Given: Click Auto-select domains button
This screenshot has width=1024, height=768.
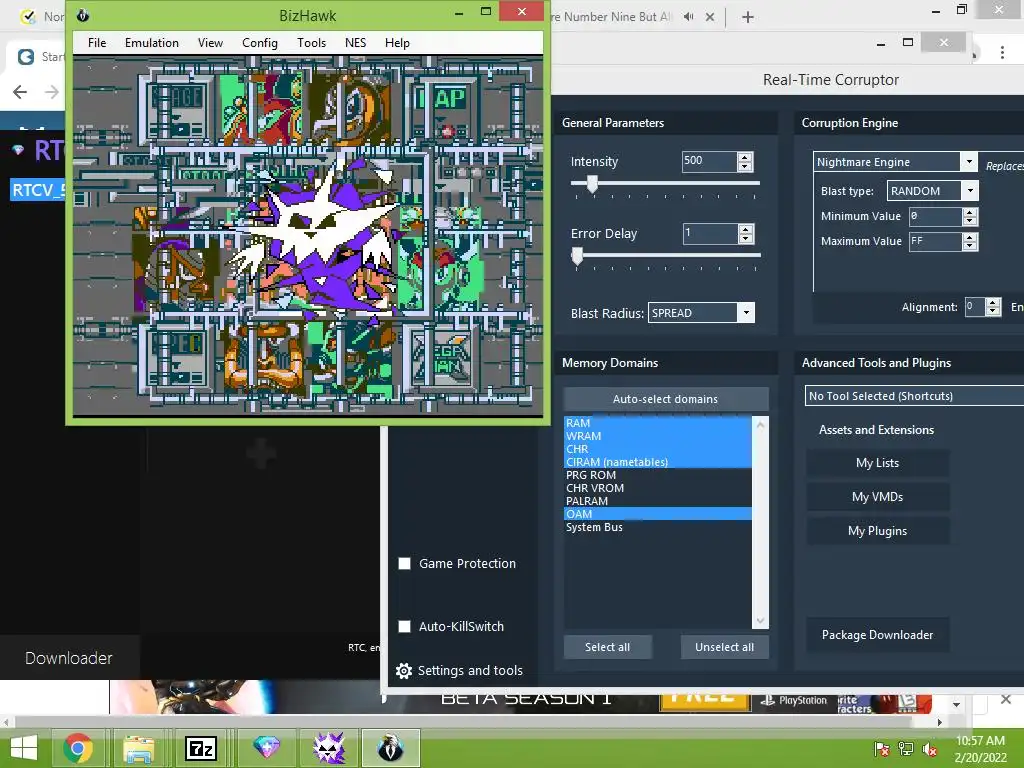Looking at the screenshot, I should click(x=665, y=399).
